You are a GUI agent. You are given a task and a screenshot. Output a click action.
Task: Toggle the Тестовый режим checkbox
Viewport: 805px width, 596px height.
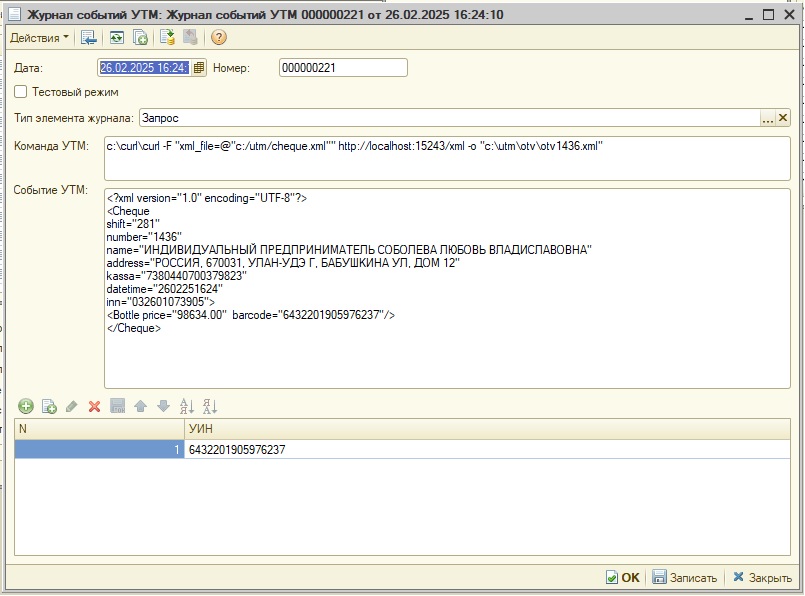(x=21, y=92)
